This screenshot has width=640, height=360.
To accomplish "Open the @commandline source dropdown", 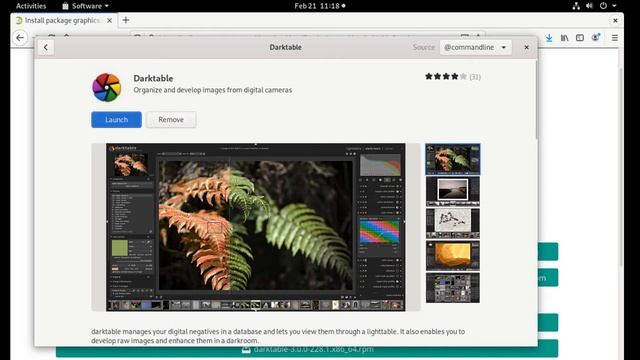I will (x=475, y=47).
